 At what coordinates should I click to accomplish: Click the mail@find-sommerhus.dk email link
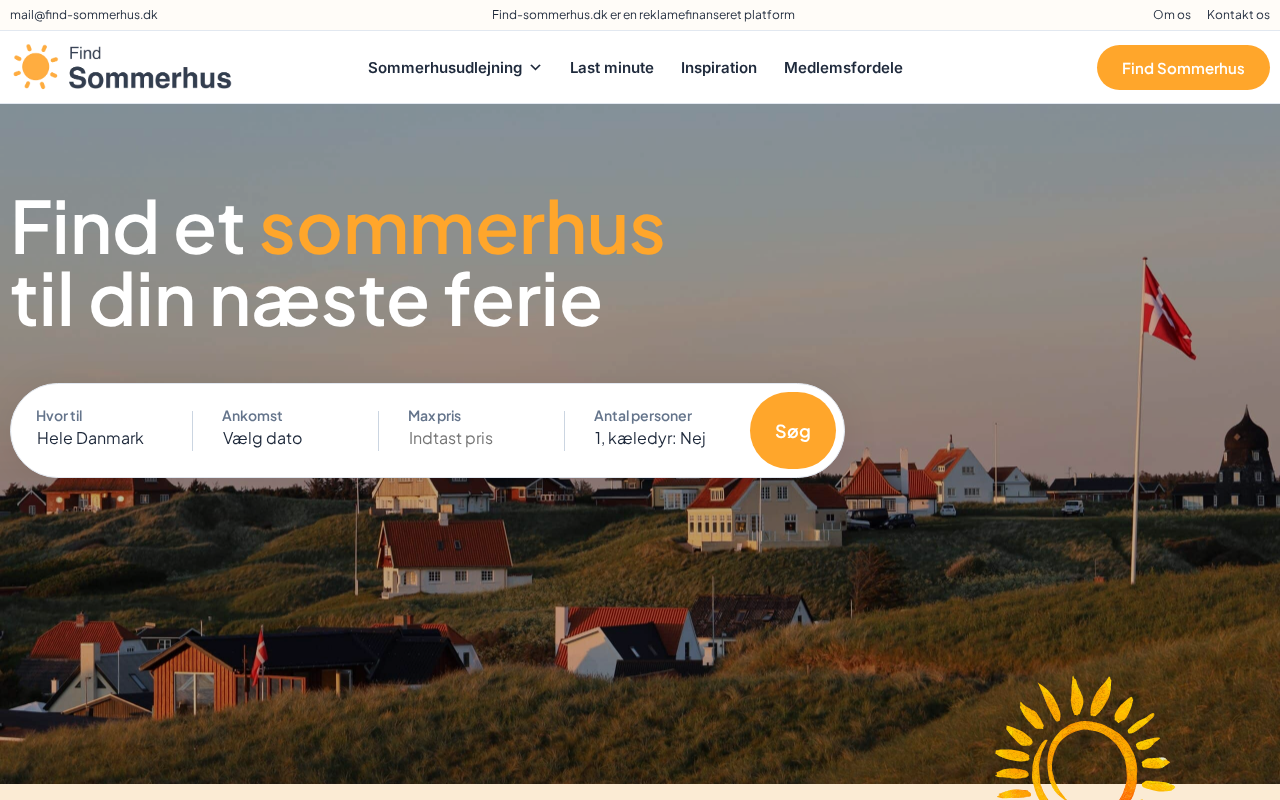[84, 14]
